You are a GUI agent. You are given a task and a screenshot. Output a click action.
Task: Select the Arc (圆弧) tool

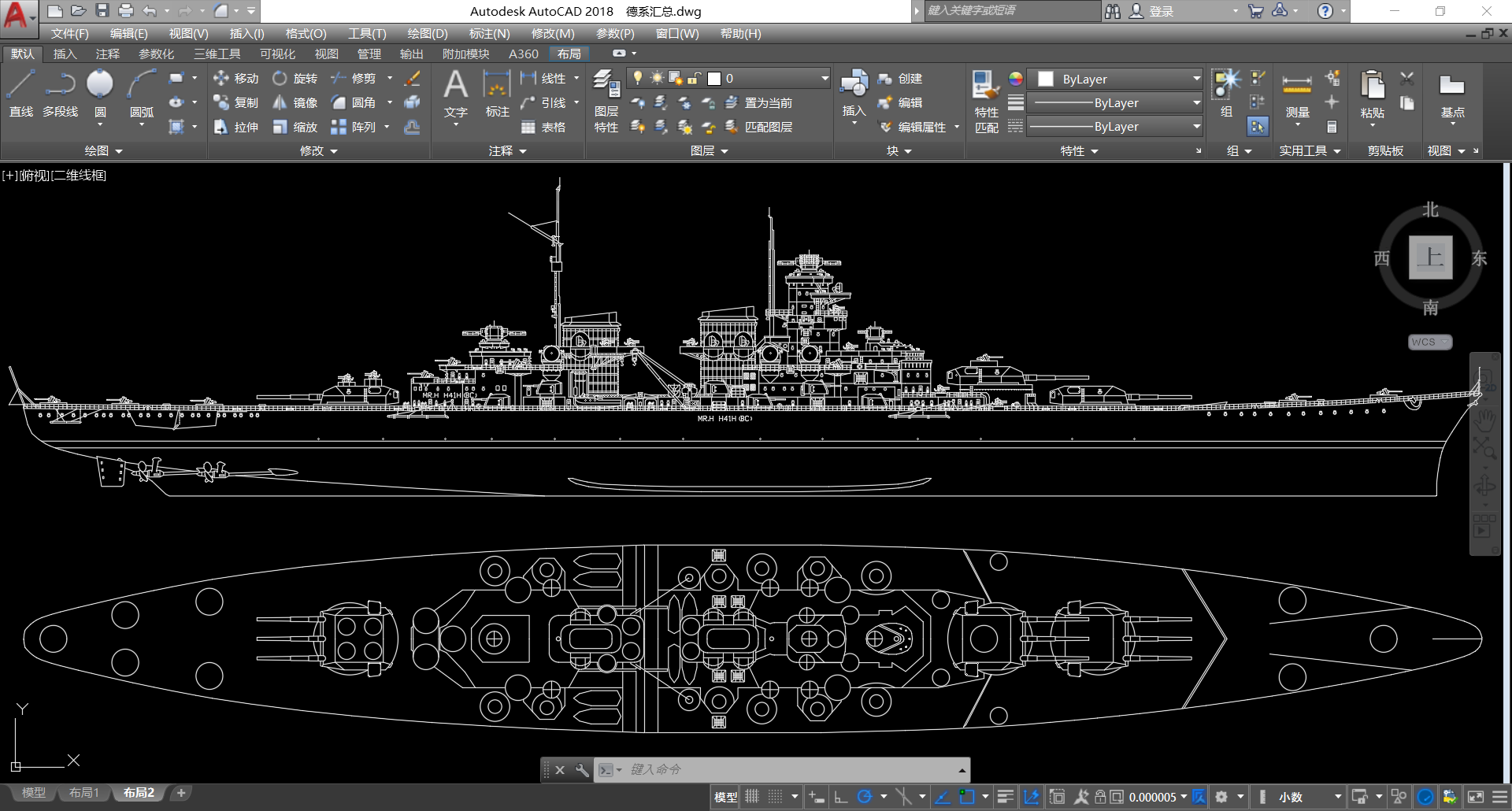pyautogui.click(x=142, y=94)
